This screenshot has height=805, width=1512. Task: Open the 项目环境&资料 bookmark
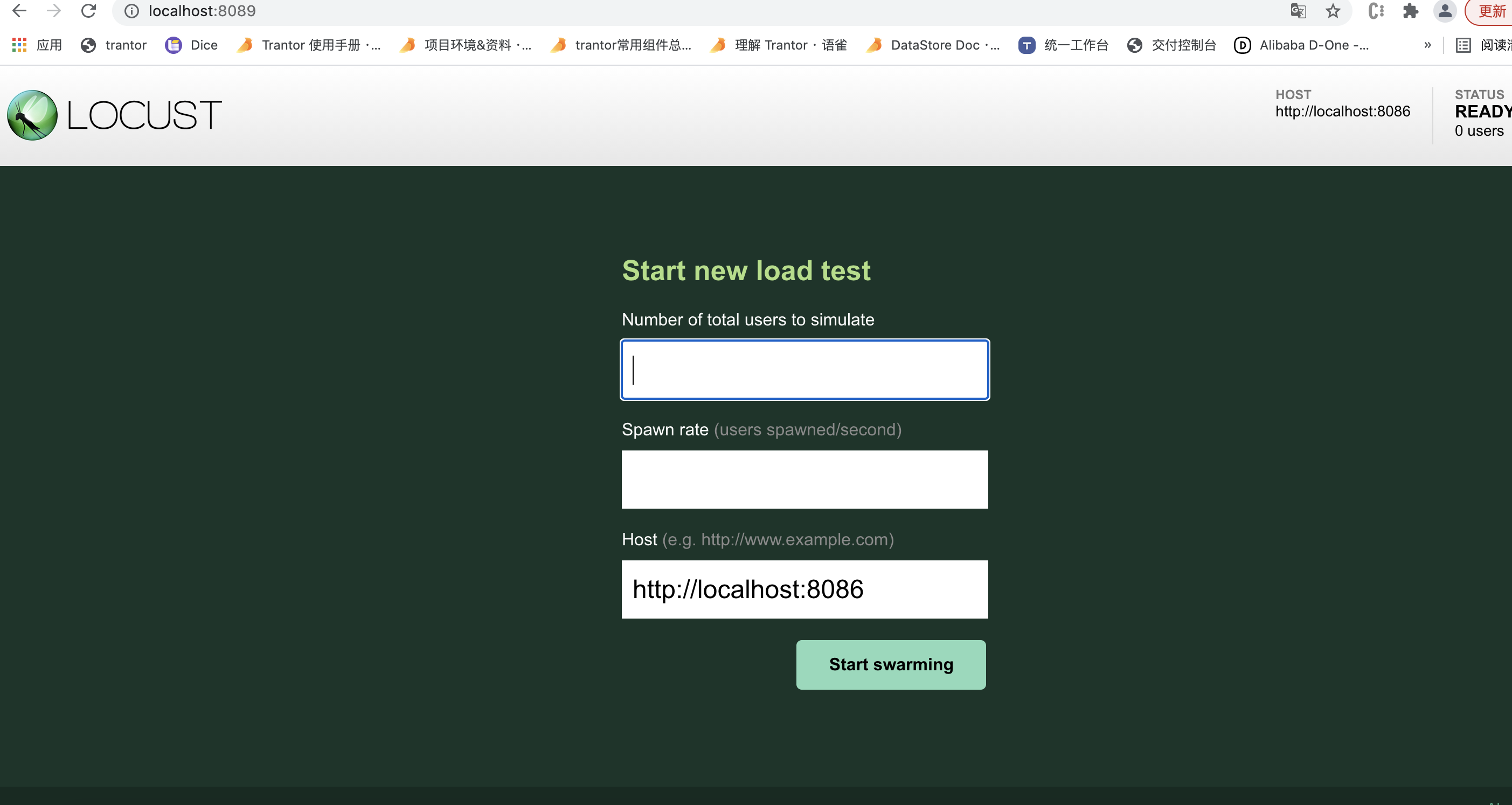pos(466,45)
